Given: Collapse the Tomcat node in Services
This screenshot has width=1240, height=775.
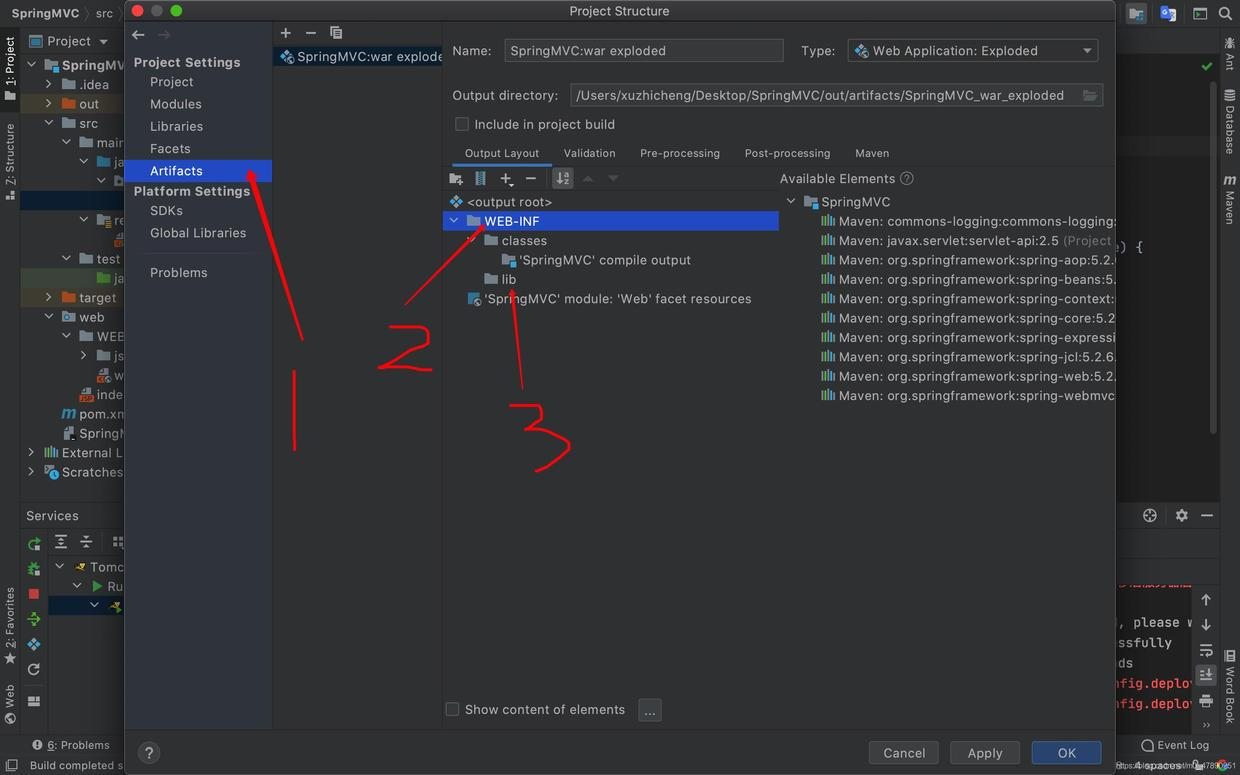Looking at the screenshot, I should [x=60, y=567].
